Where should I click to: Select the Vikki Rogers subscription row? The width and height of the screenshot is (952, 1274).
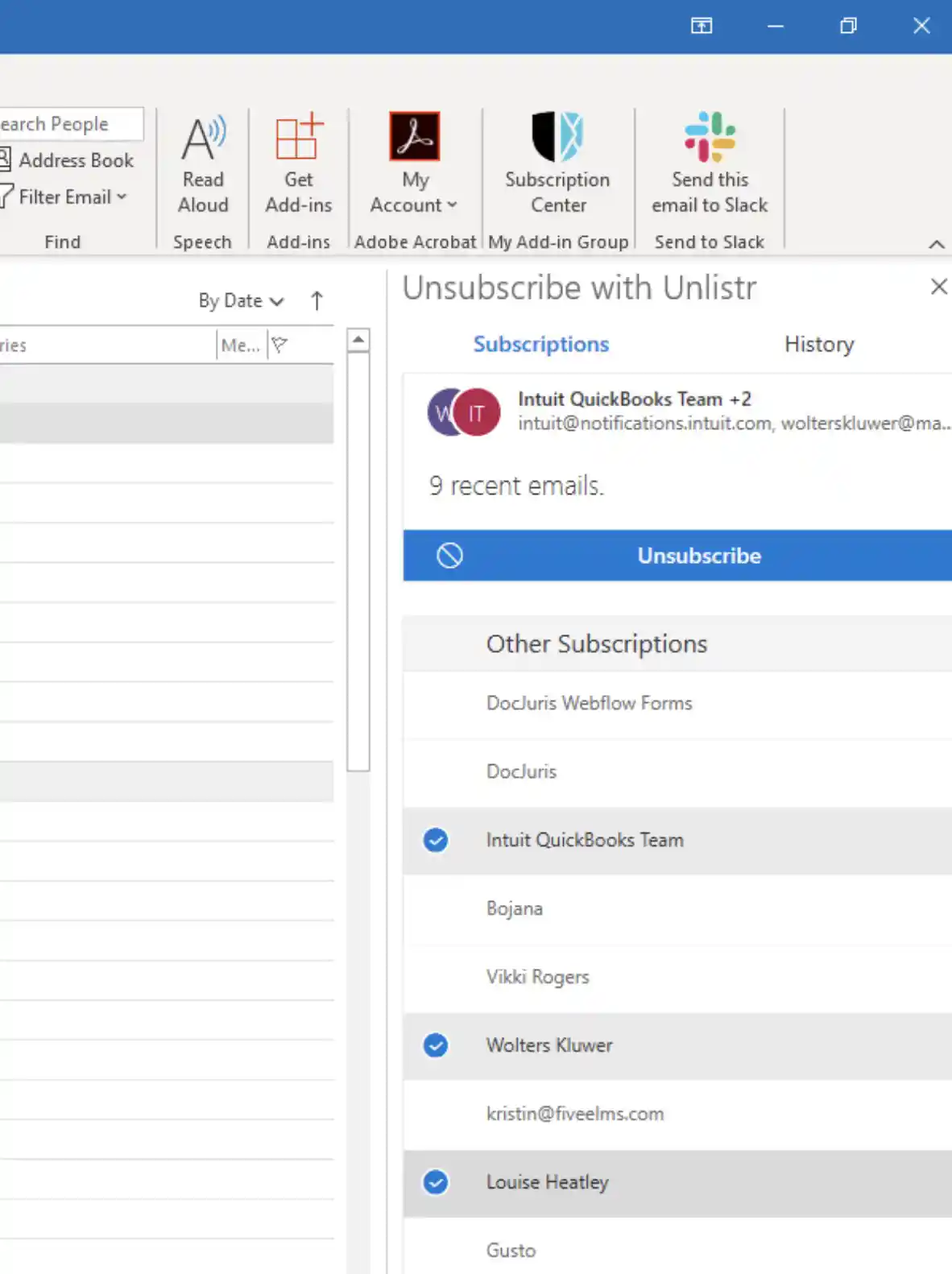pos(677,977)
